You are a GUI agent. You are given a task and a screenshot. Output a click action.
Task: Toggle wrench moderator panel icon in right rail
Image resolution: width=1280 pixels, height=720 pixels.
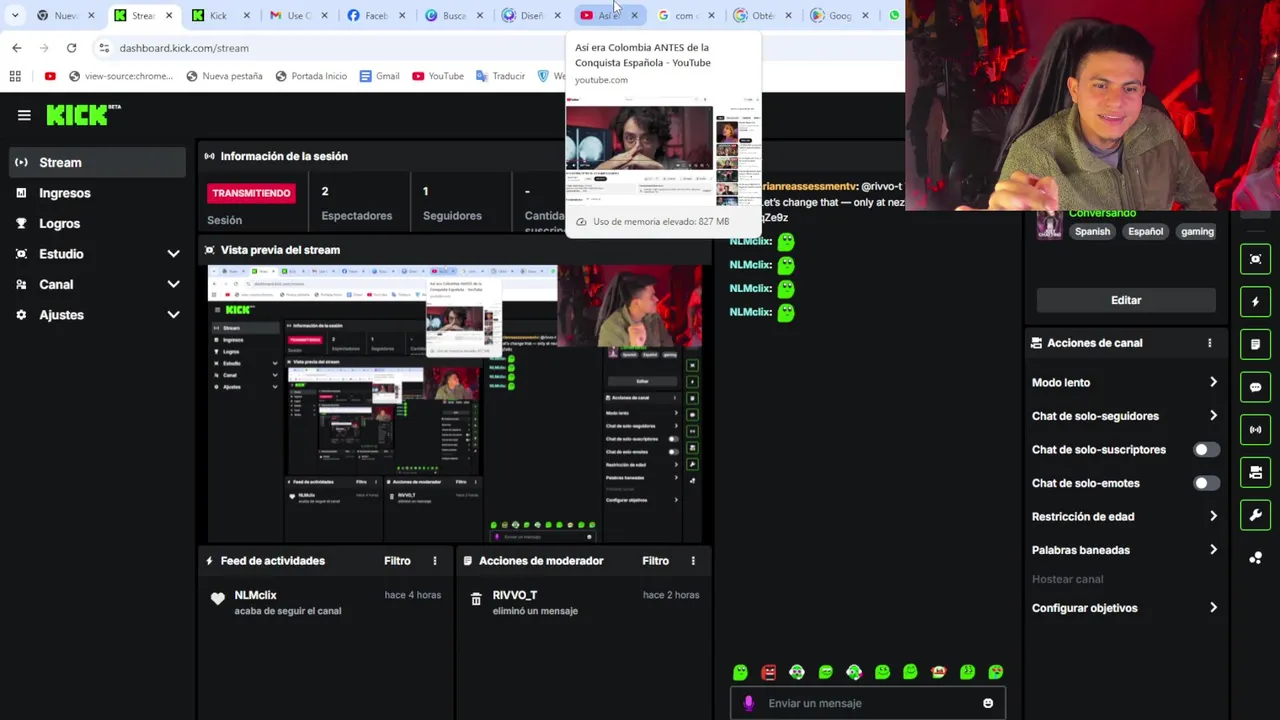(1255, 516)
